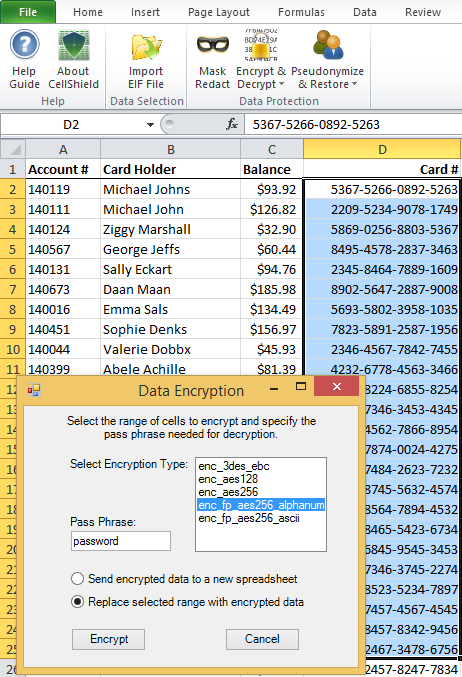Select the Mask Redact mask icon
The image size is (462, 677).
212,45
